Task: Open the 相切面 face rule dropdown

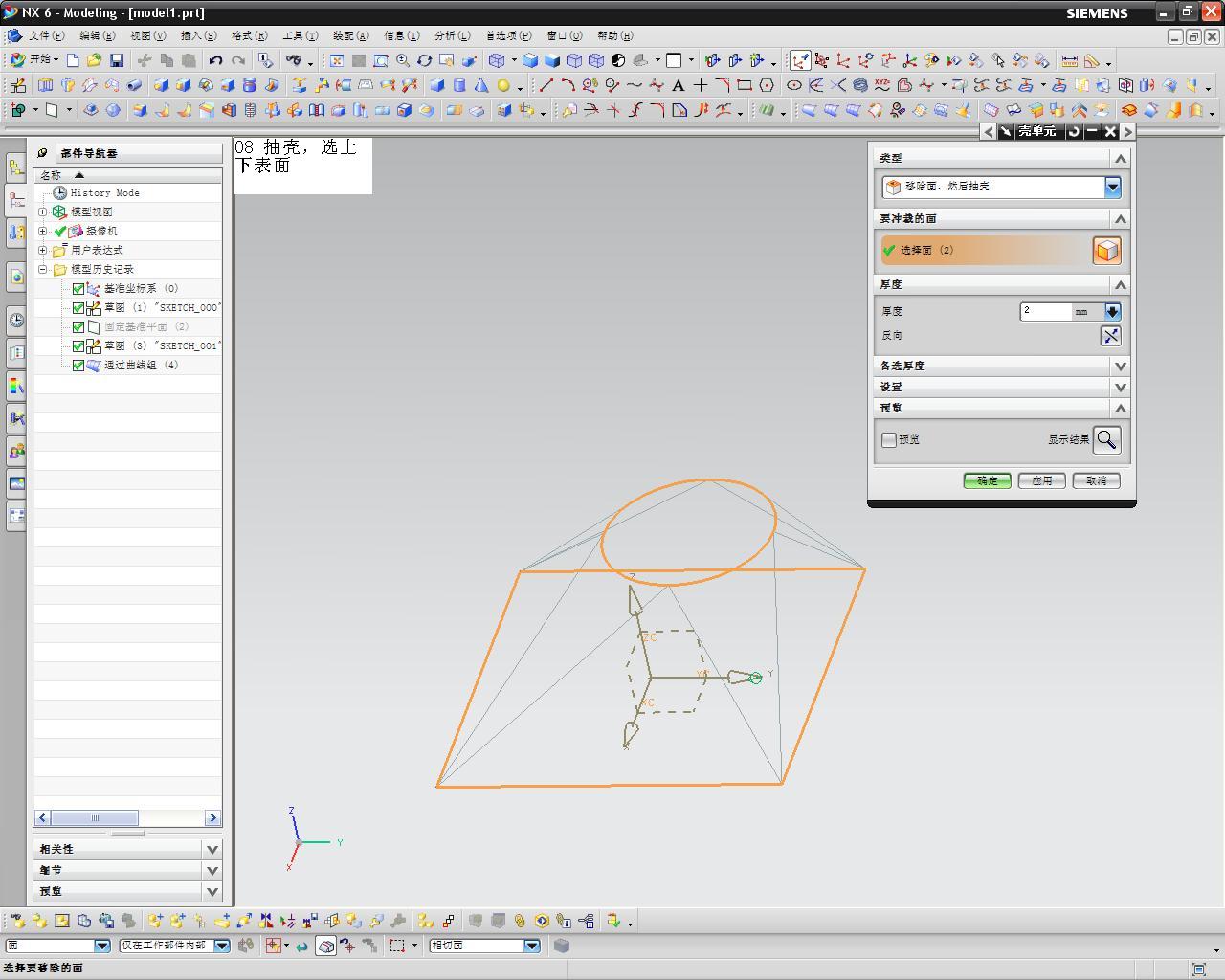Action: (x=532, y=946)
